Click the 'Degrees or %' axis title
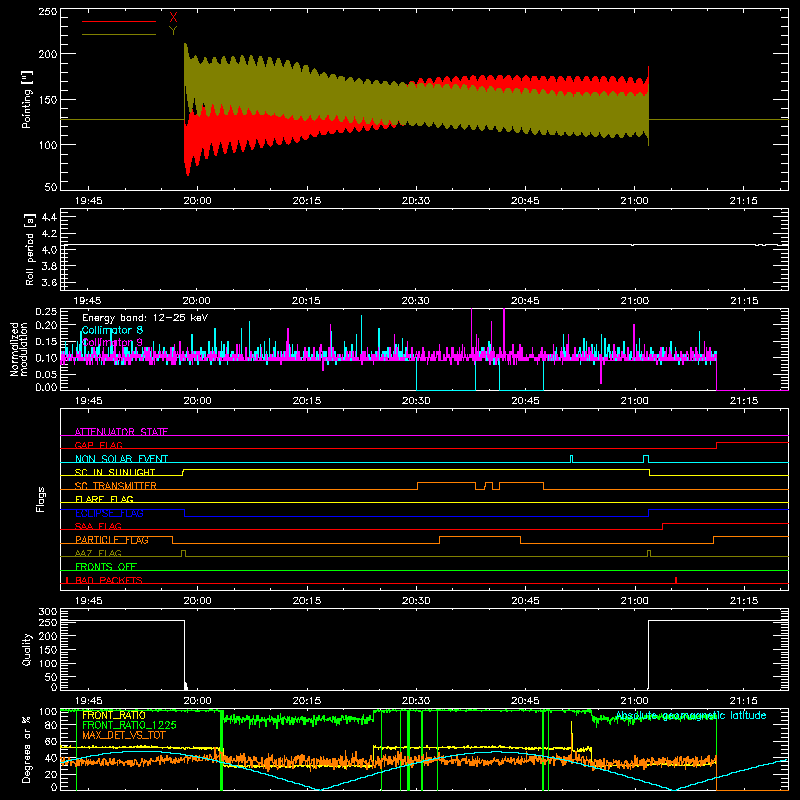This screenshot has width=800, height=800. pyautogui.click(x=27, y=749)
